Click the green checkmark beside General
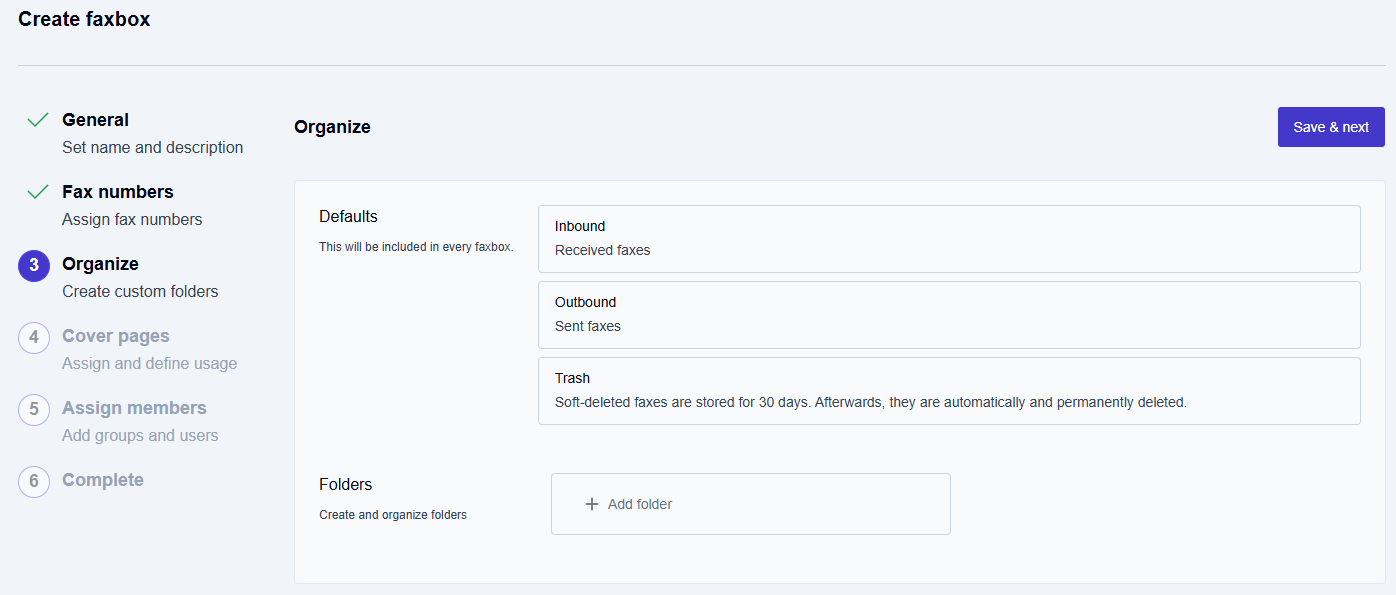This screenshot has height=595, width=1396. [x=38, y=120]
